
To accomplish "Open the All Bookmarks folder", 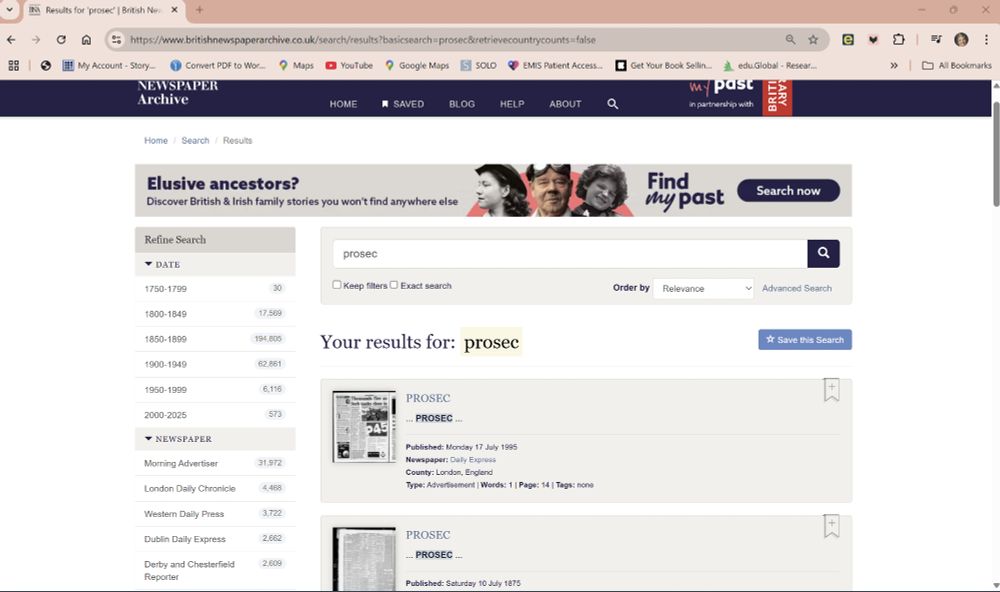I will [957, 65].
